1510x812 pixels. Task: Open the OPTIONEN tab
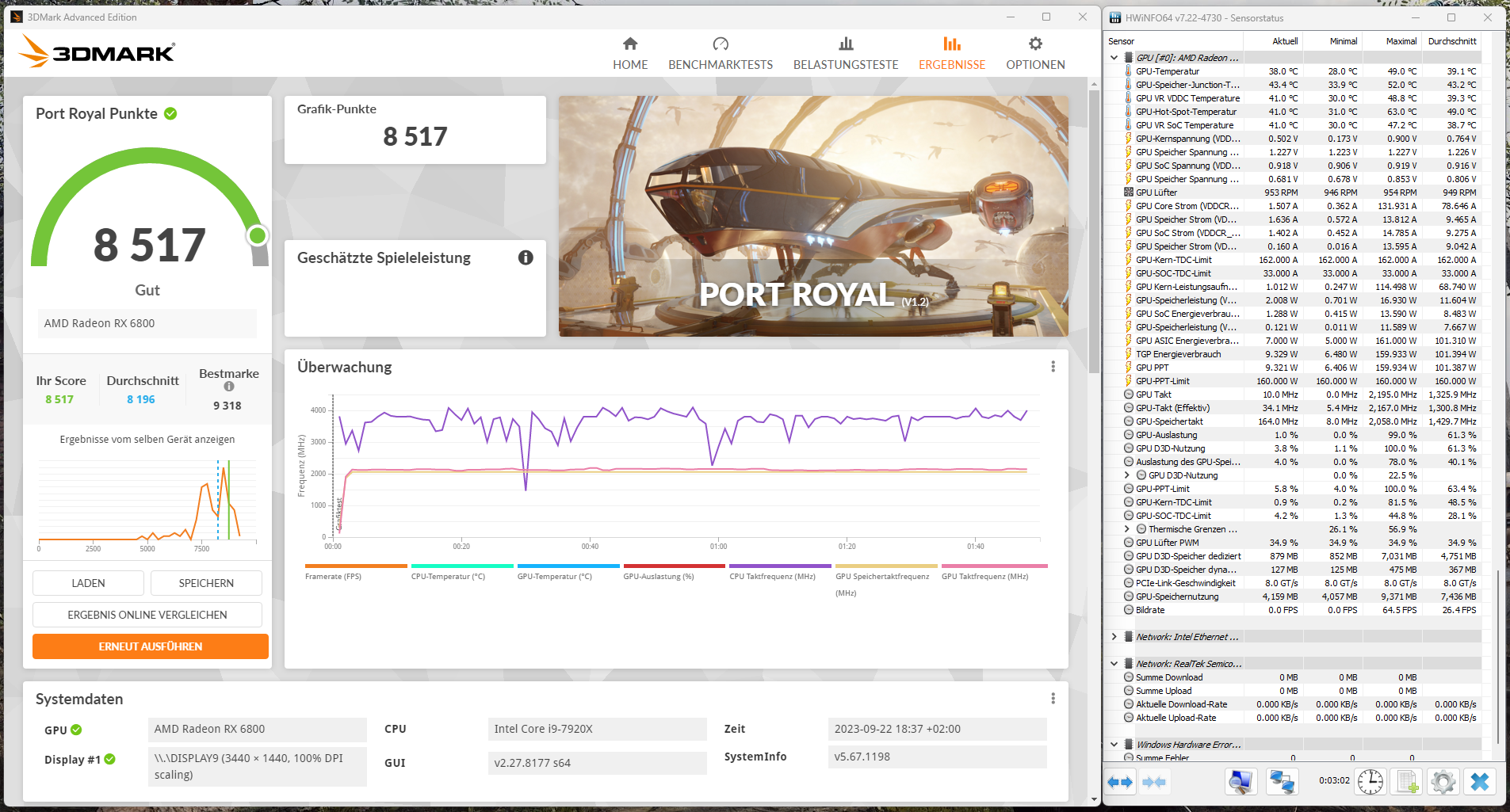tap(1035, 53)
